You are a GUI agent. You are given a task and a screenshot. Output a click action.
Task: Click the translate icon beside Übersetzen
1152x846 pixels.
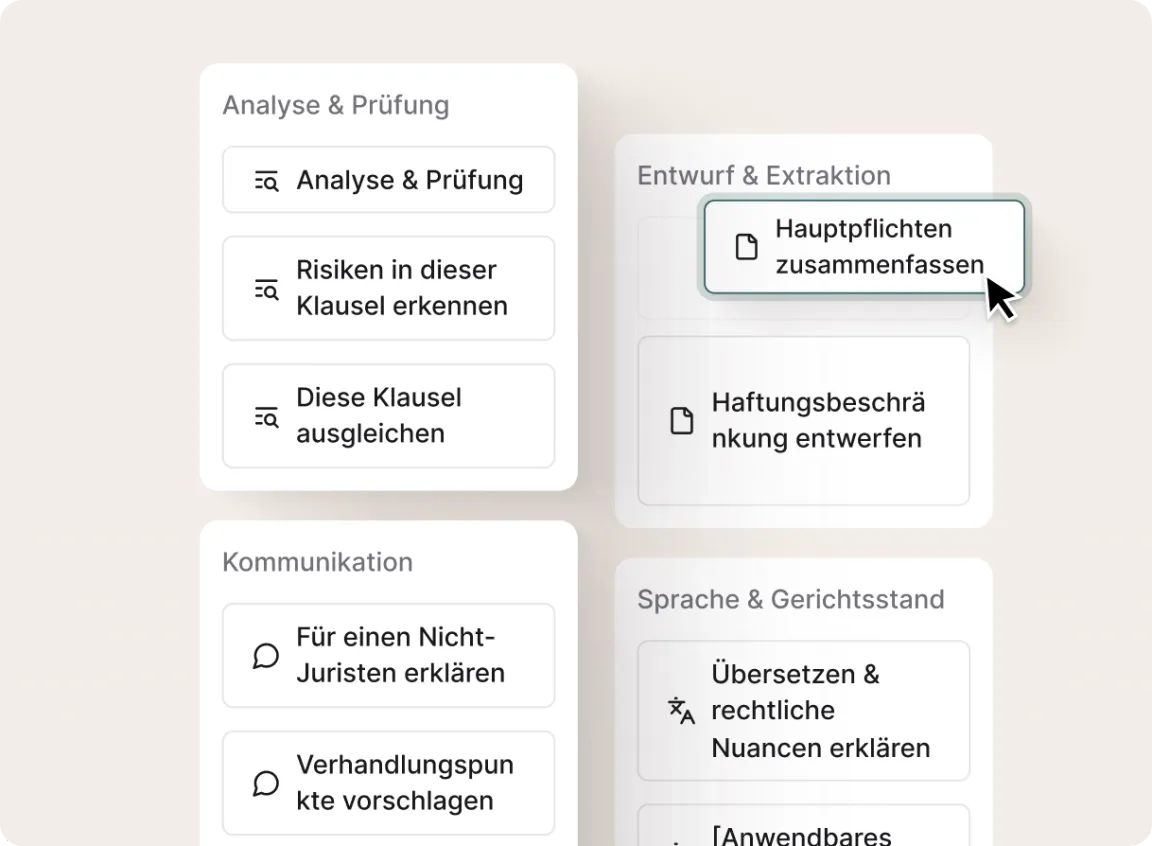pos(681,711)
